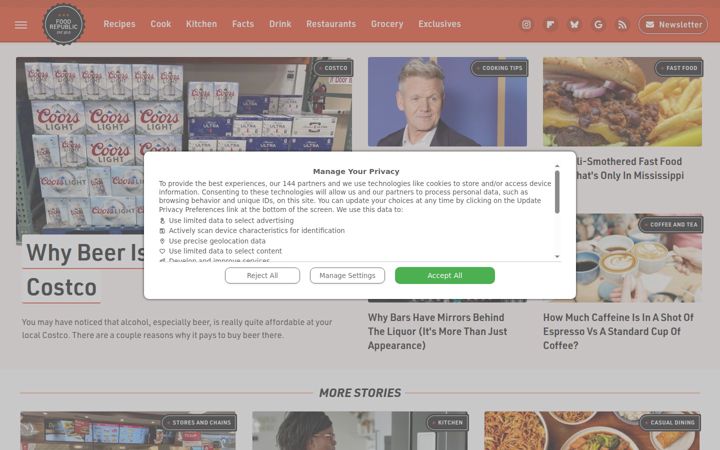This screenshot has height=450, width=720.
Task: Click the Fast Food category tag
Action: pos(679,68)
